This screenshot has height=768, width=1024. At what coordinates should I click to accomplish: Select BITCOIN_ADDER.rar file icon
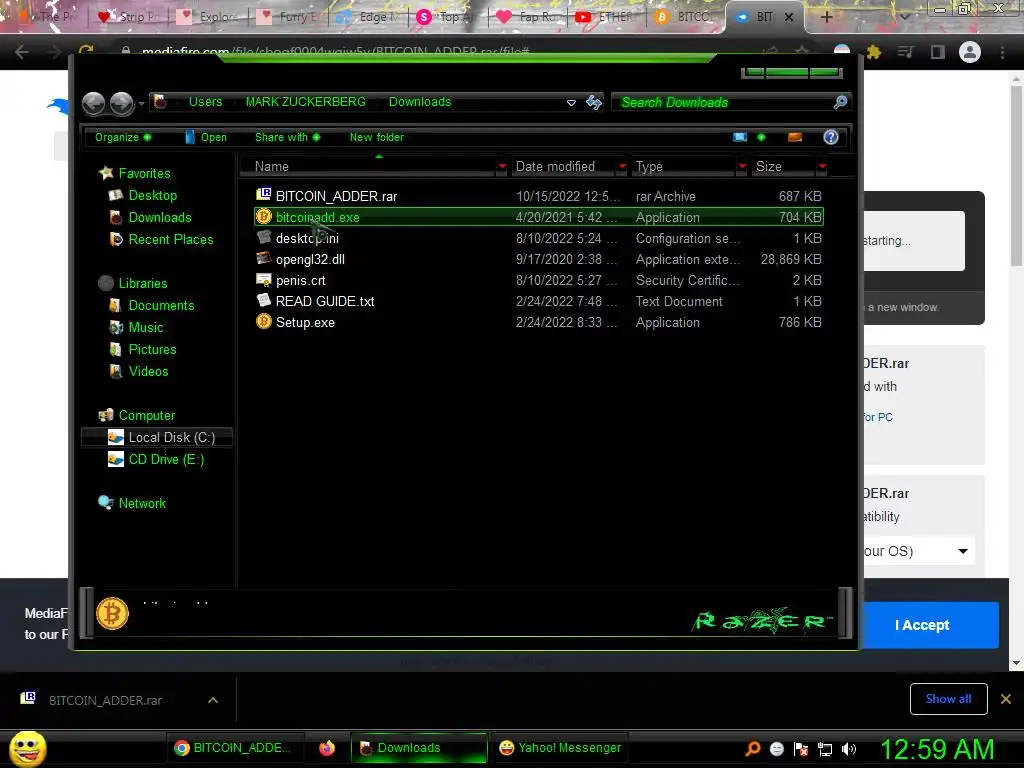[x=264, y=194]
